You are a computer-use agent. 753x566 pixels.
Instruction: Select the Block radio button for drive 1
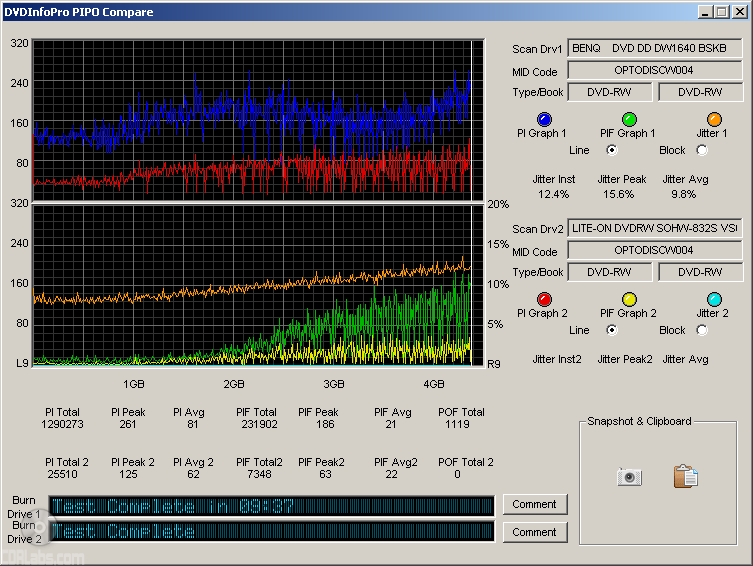point(702,150)
